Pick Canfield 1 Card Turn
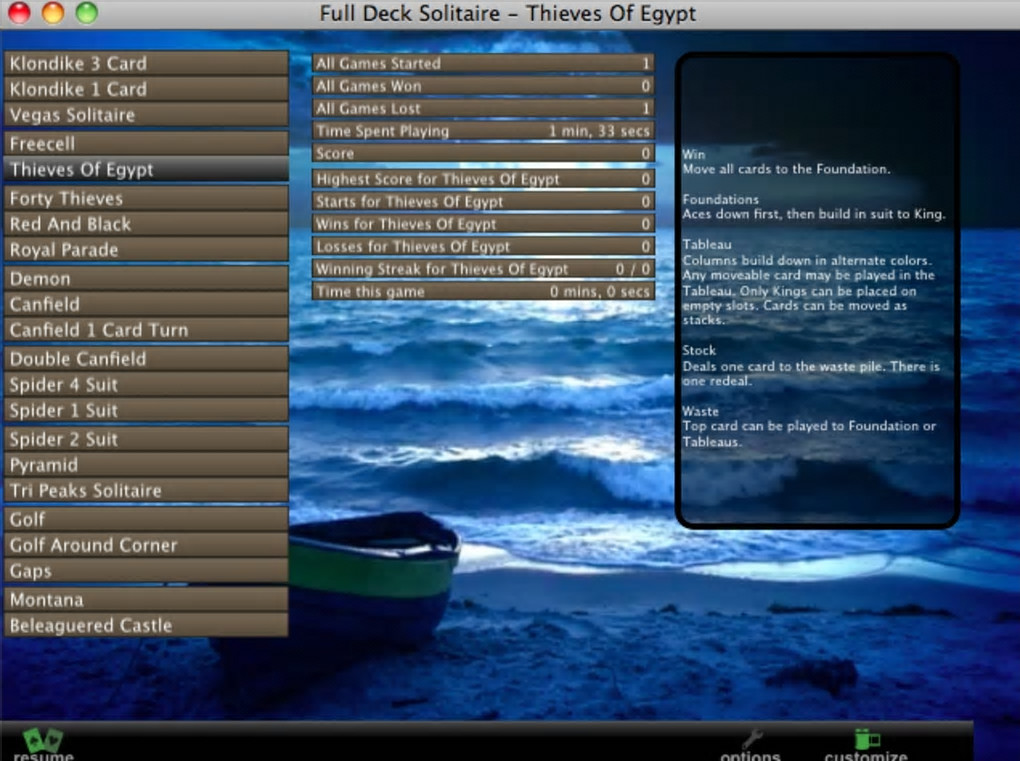 point(146,330)
